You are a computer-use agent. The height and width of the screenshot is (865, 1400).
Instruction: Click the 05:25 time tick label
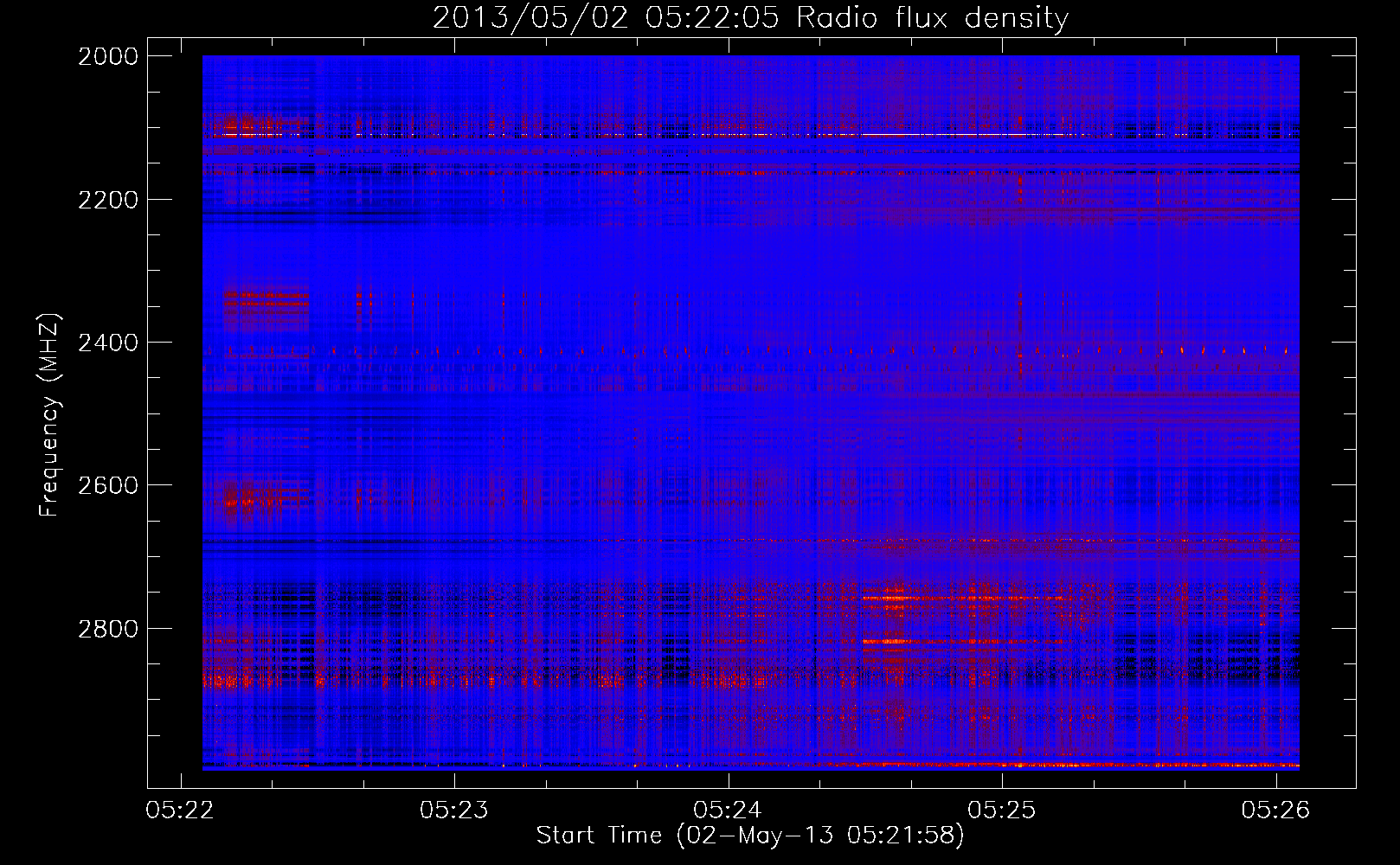click(1002, 811)
